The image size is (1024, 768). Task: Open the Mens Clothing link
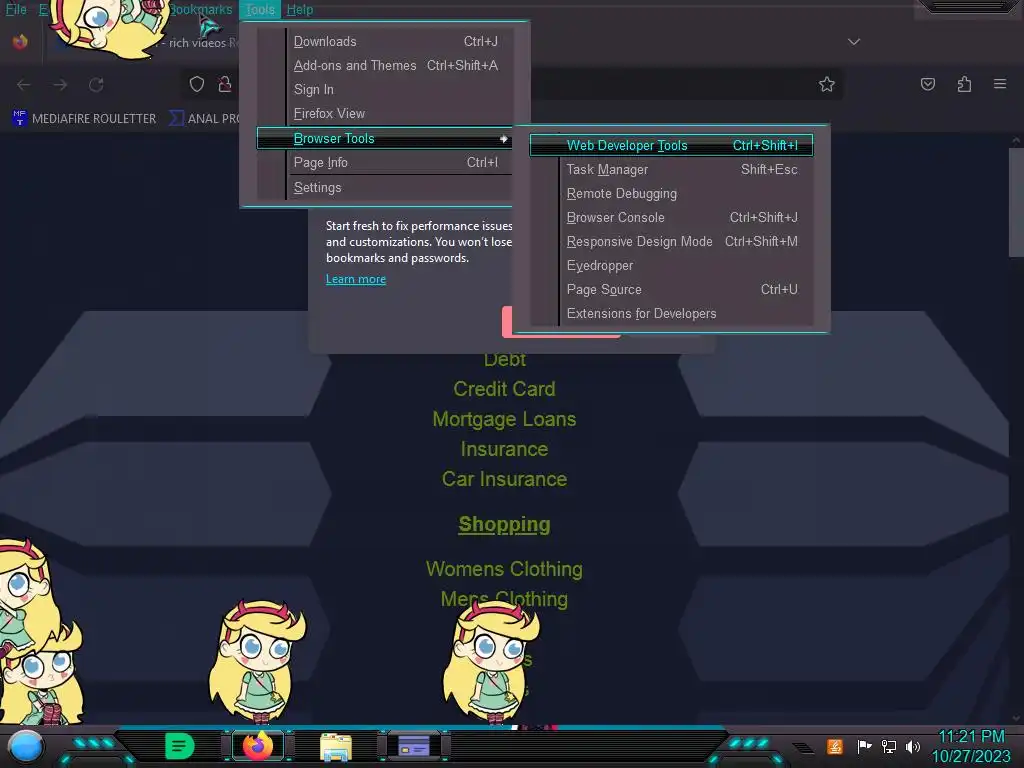[x=504, y=599]
